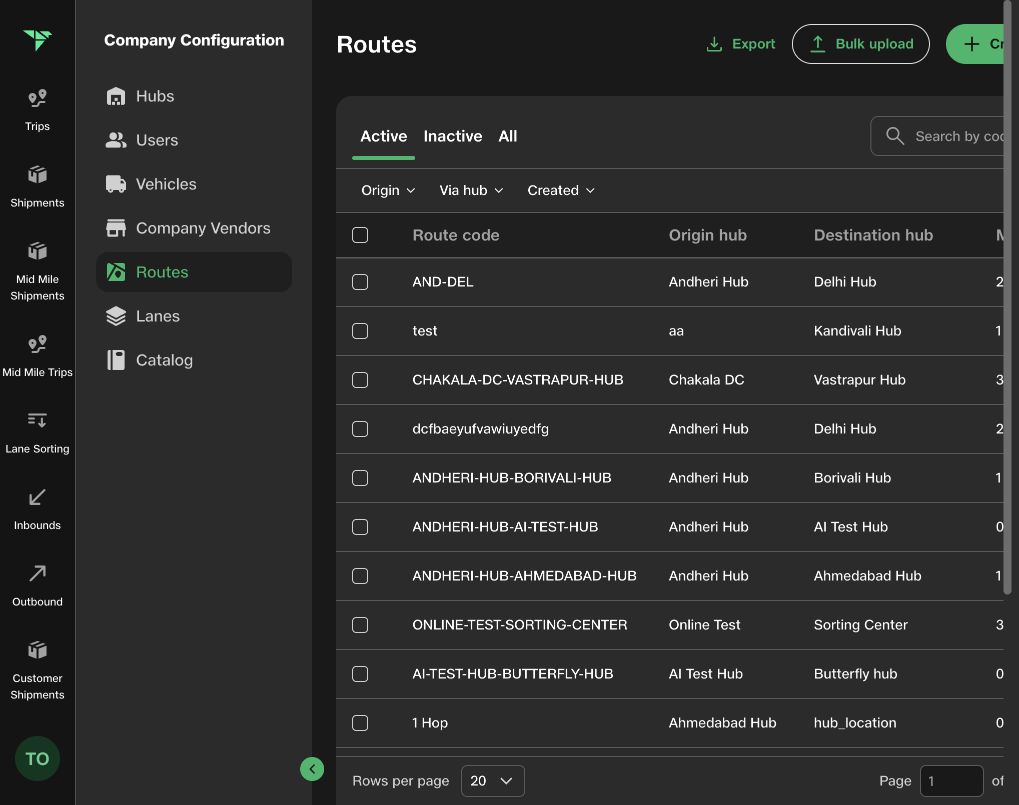This screenshot has width=1019, height=805.
Task: Collapse the configuration sidebar with green arrow
Action: click(x=312, y=769)
